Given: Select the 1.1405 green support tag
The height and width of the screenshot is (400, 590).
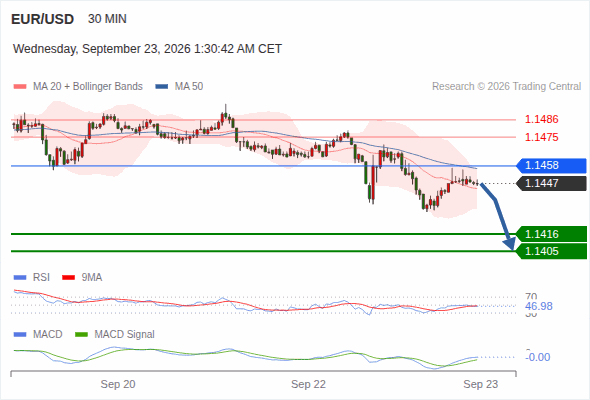Looking at the screenshot, I should 551,251.
